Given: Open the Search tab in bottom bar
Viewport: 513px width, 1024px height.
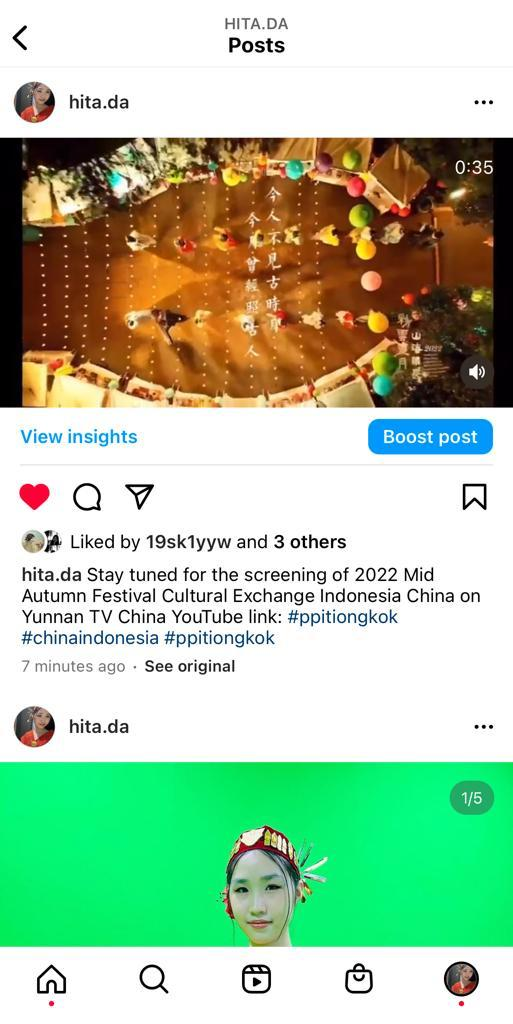Looking at the screenshot, I should point(154,979).
